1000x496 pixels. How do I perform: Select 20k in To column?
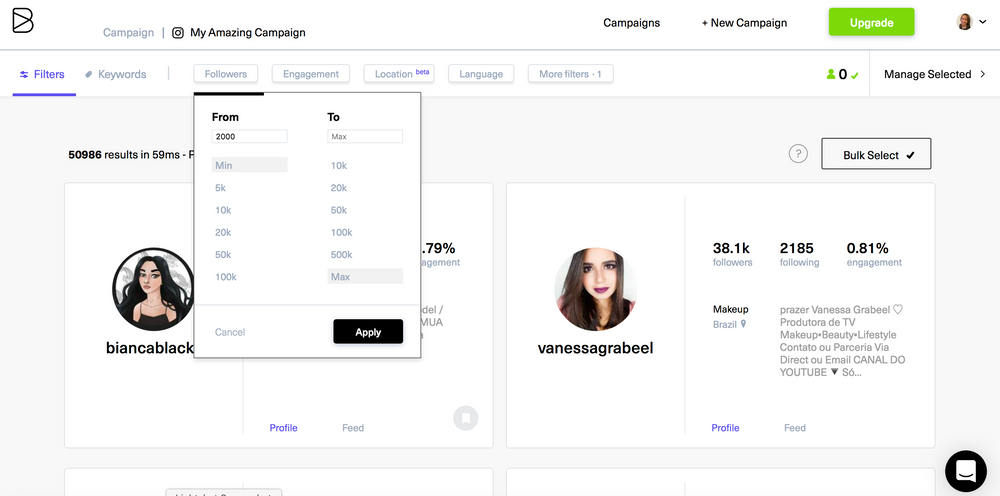click(339, 188)
